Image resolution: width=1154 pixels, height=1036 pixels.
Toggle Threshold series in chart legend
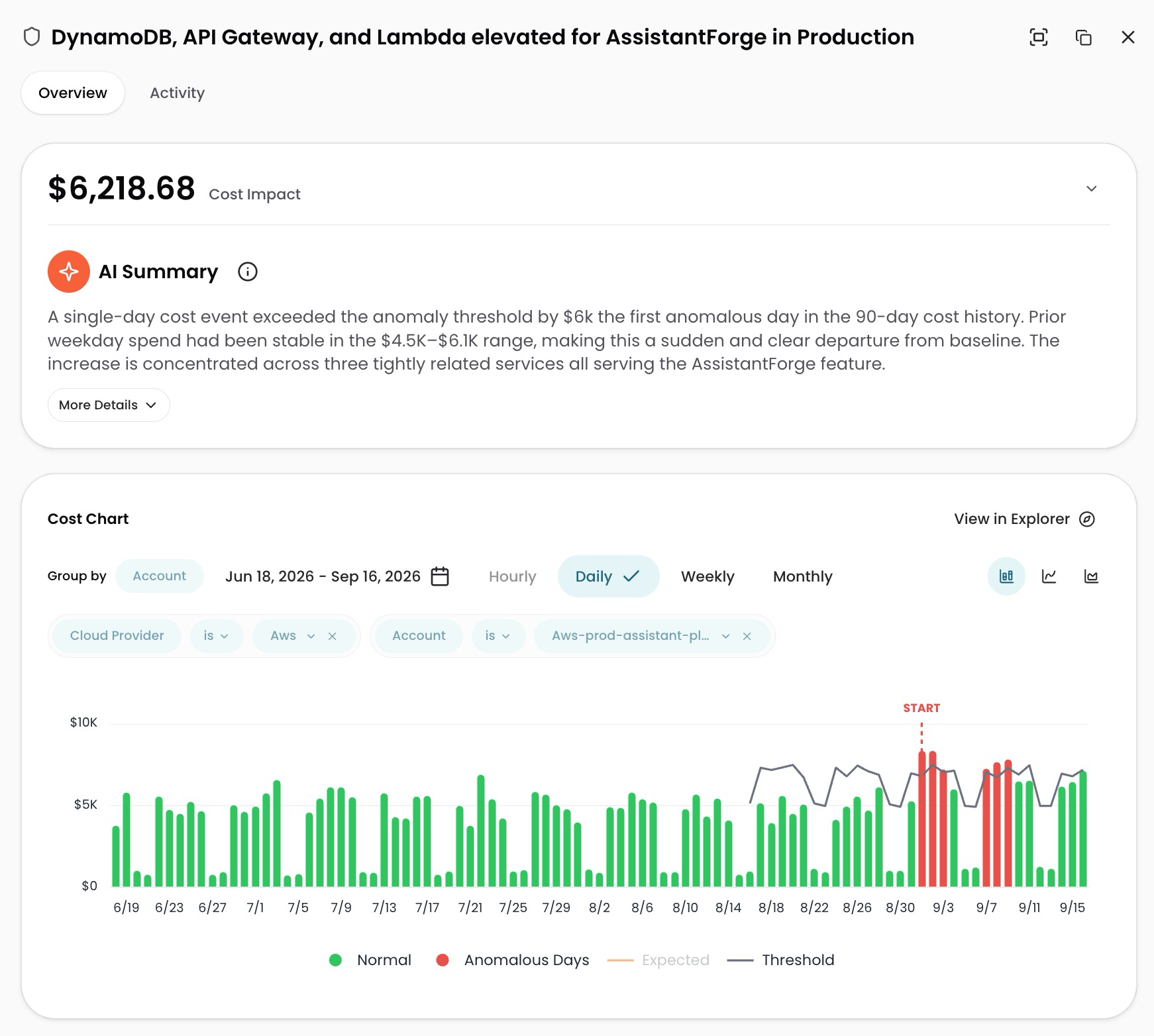click(781, 960)
